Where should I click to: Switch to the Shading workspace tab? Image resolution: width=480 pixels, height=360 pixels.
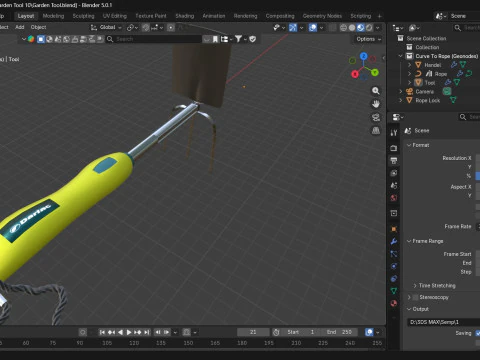[185, 16]
